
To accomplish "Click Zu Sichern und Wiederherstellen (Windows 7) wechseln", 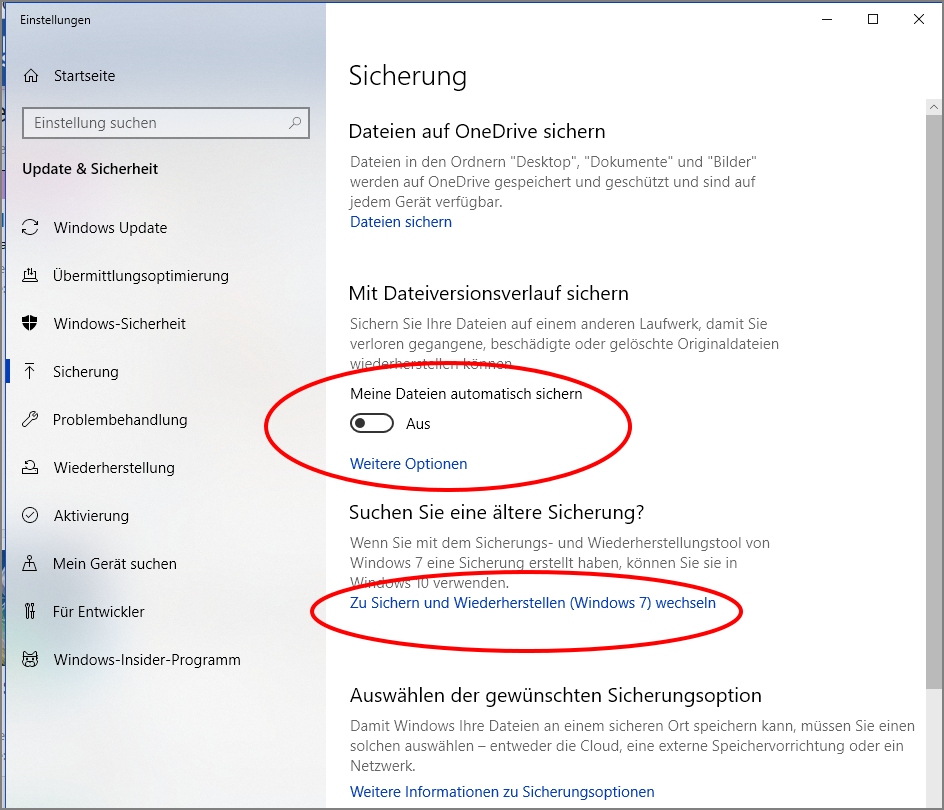I will pyautogui.click(x=533, y=603).
